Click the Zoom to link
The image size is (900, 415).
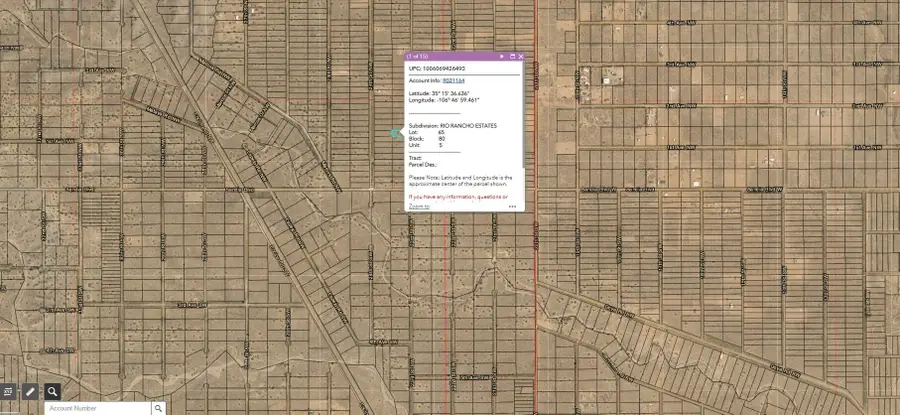pos(419,206)
